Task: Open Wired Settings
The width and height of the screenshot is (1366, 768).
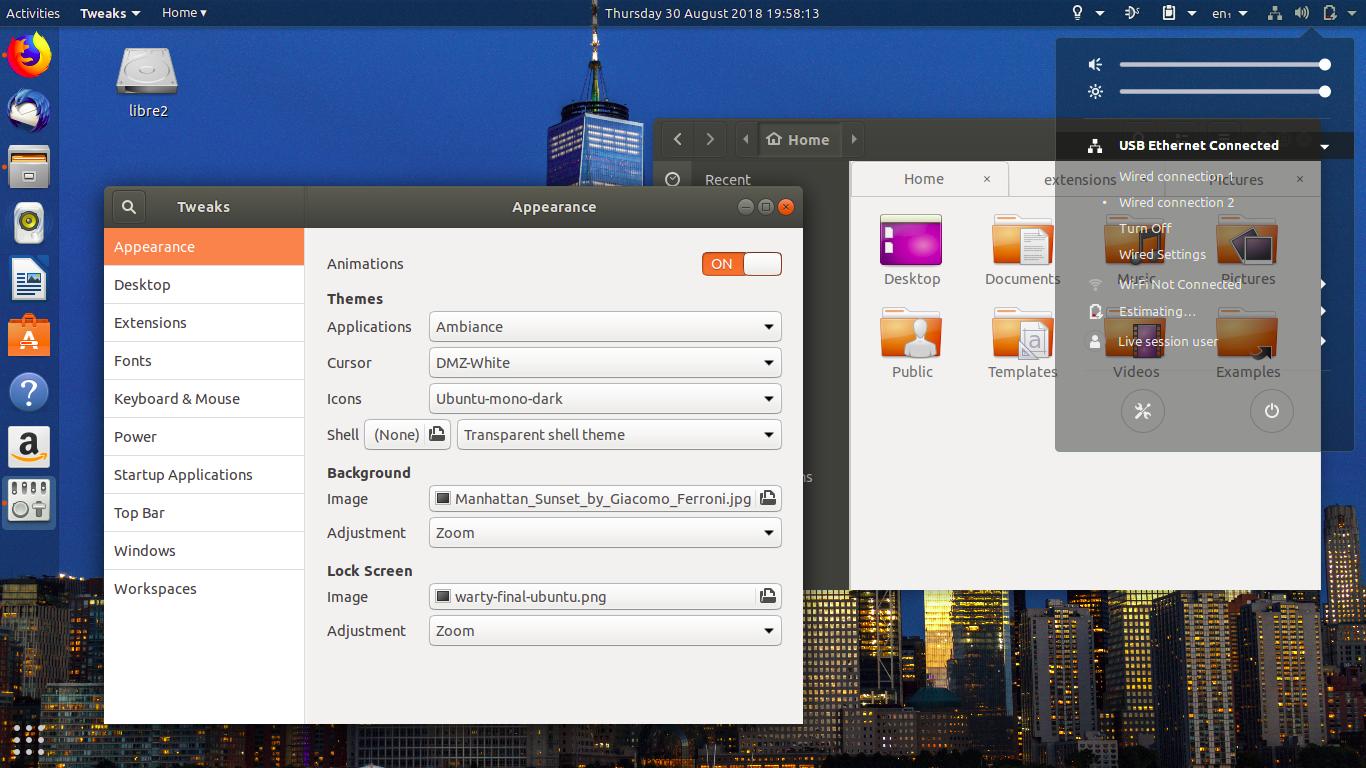Action: pos(1159,255)
